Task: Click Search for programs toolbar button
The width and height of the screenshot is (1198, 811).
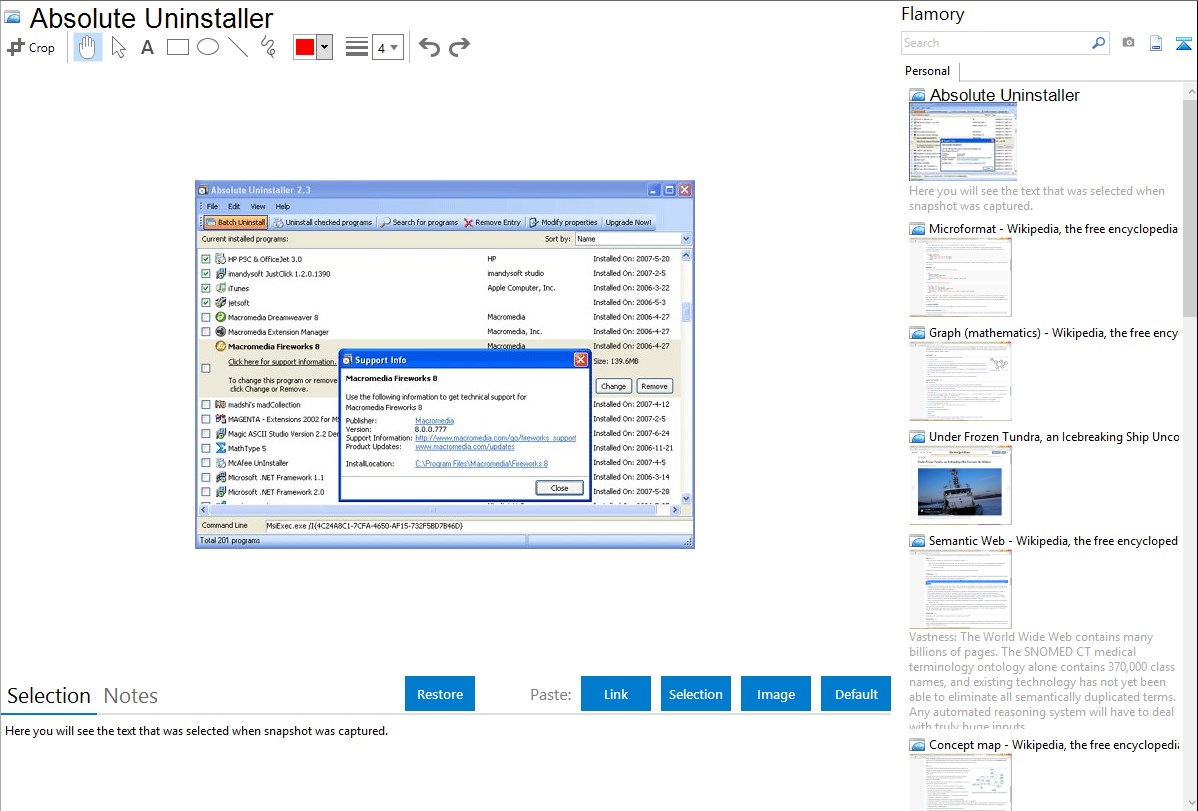Action: pyautogui.click(x=419, y=222)
